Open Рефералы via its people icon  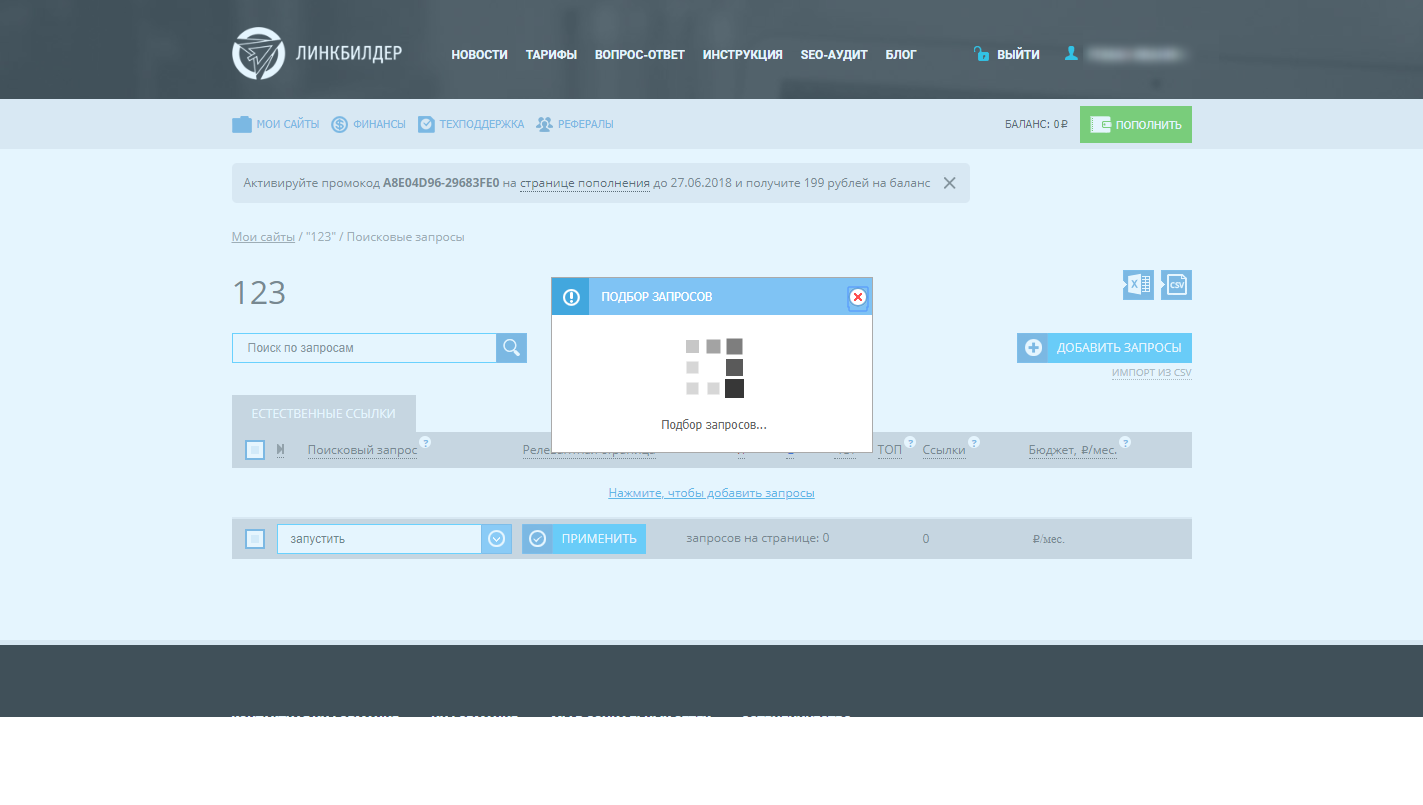(x=544, y=124)
